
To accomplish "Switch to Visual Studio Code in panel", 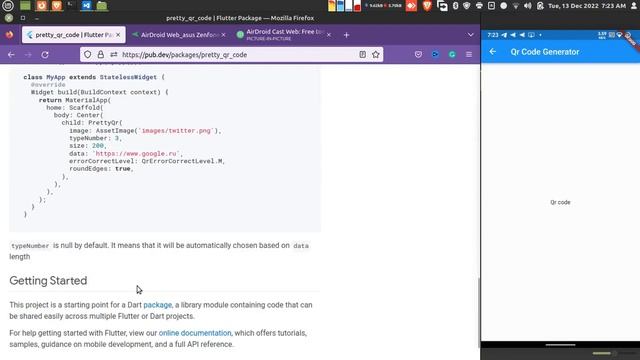I will [x=86, y=5].
